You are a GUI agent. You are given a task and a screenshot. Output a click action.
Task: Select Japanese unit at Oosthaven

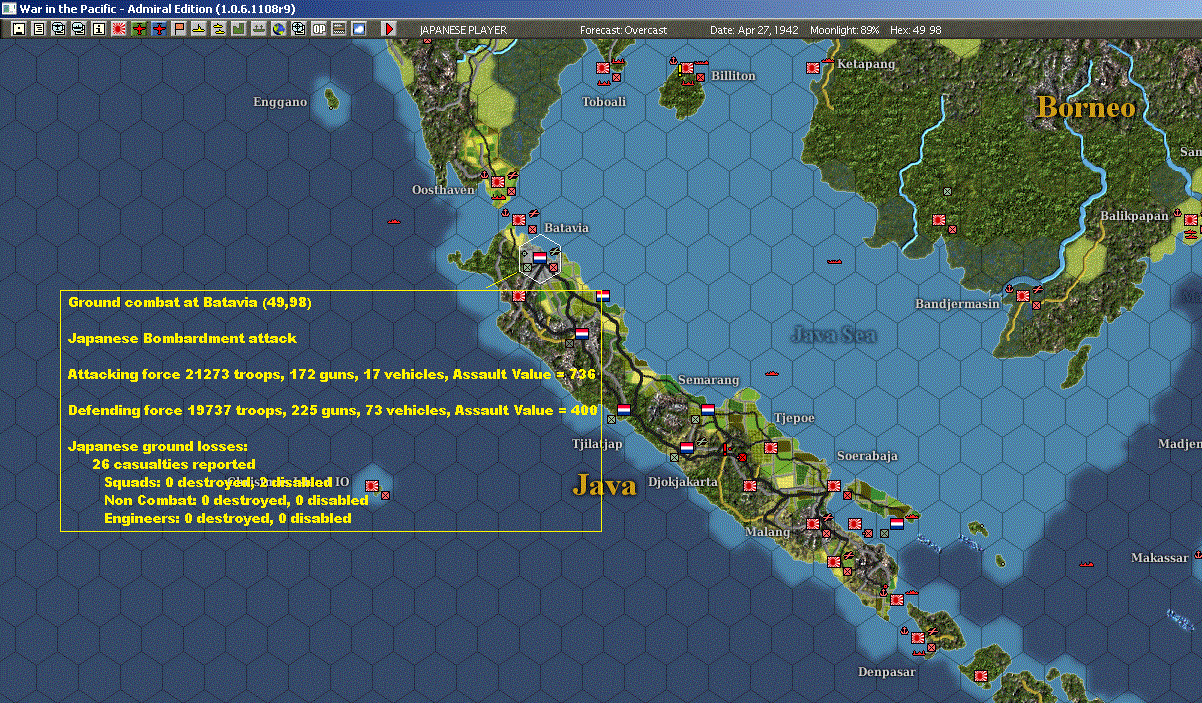coord(497,183)
